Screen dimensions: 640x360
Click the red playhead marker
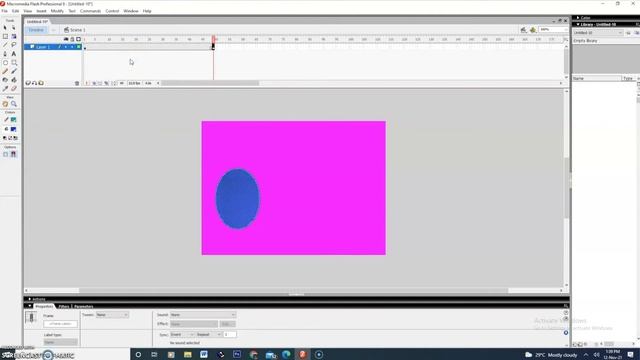coord(213,39)
